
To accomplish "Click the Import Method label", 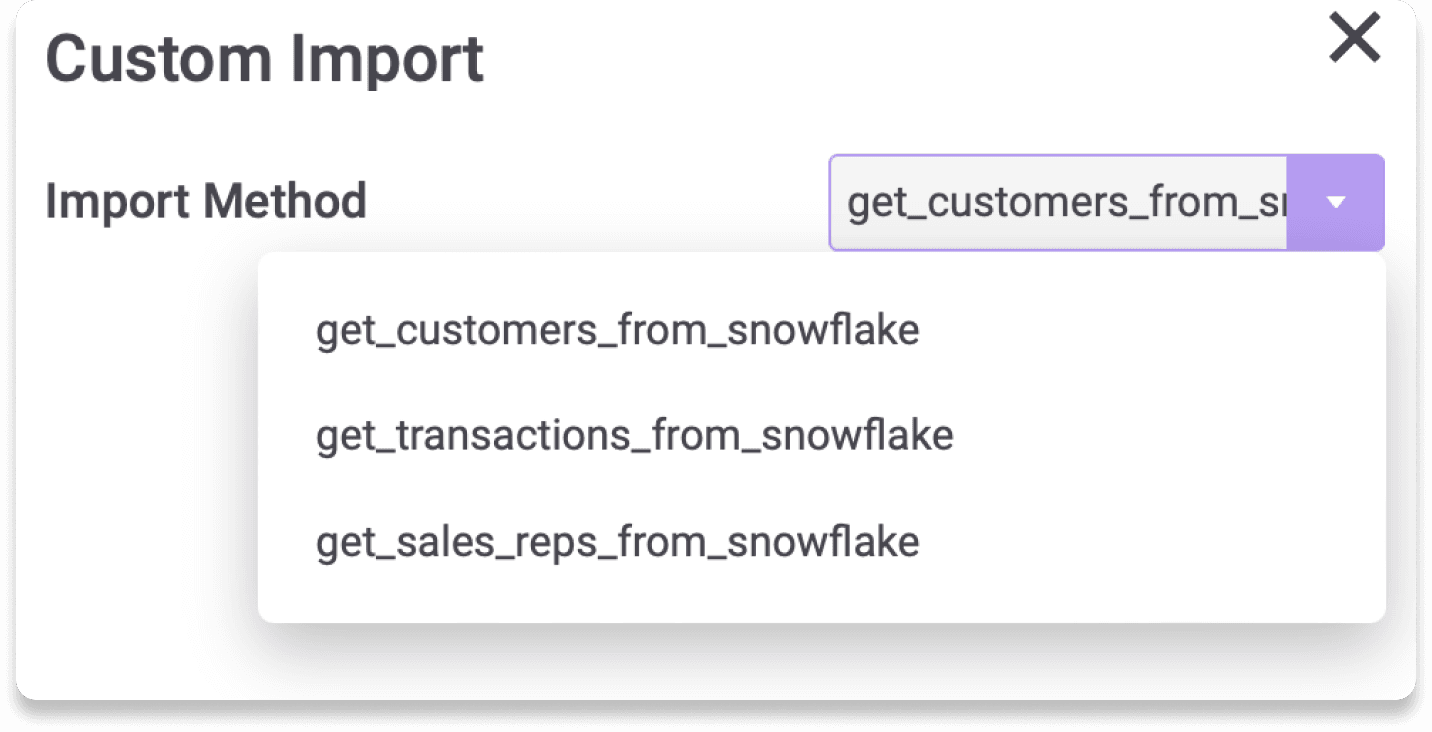I will 205,201.
